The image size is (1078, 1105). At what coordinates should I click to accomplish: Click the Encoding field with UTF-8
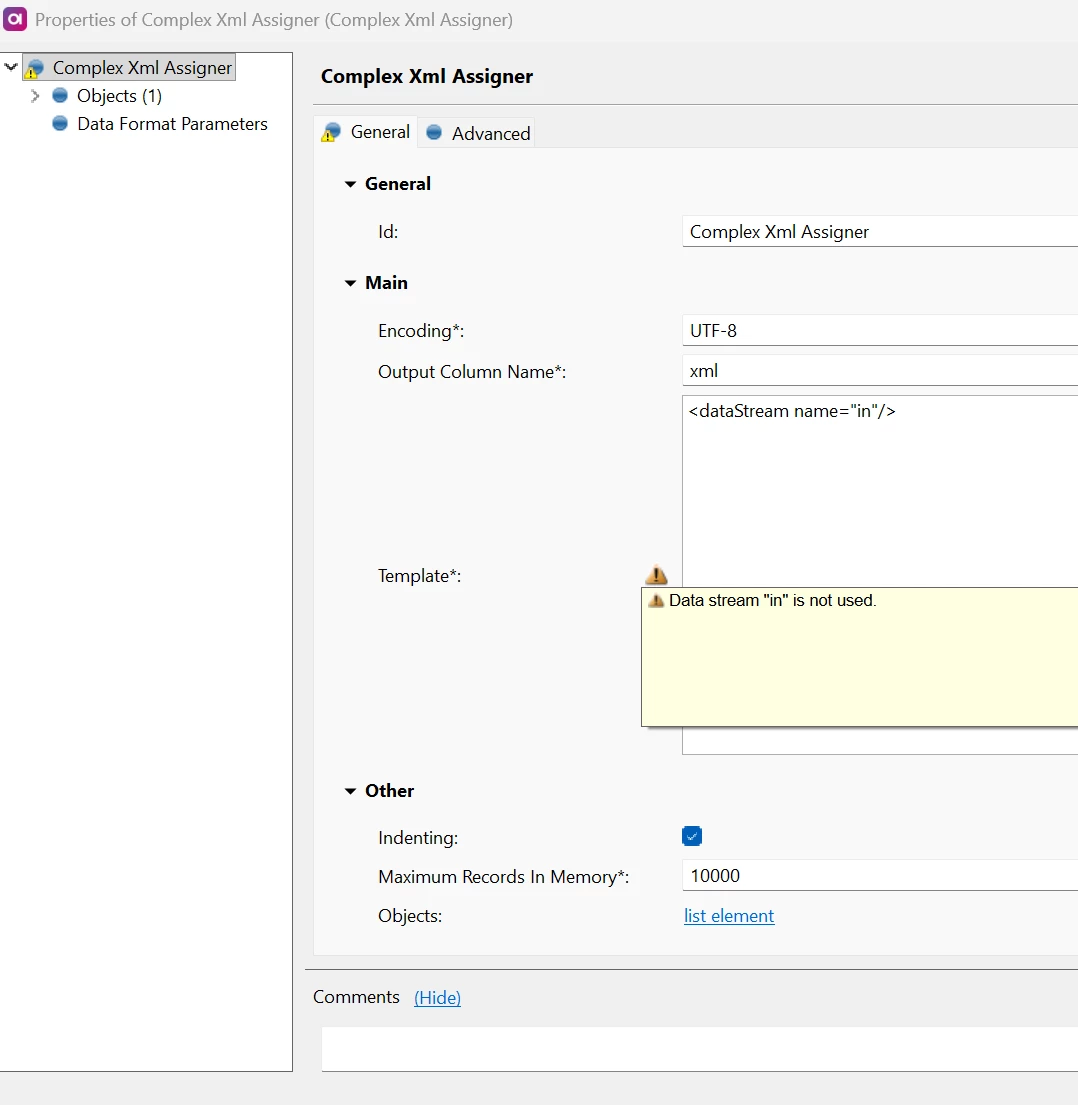click(880, 331)
